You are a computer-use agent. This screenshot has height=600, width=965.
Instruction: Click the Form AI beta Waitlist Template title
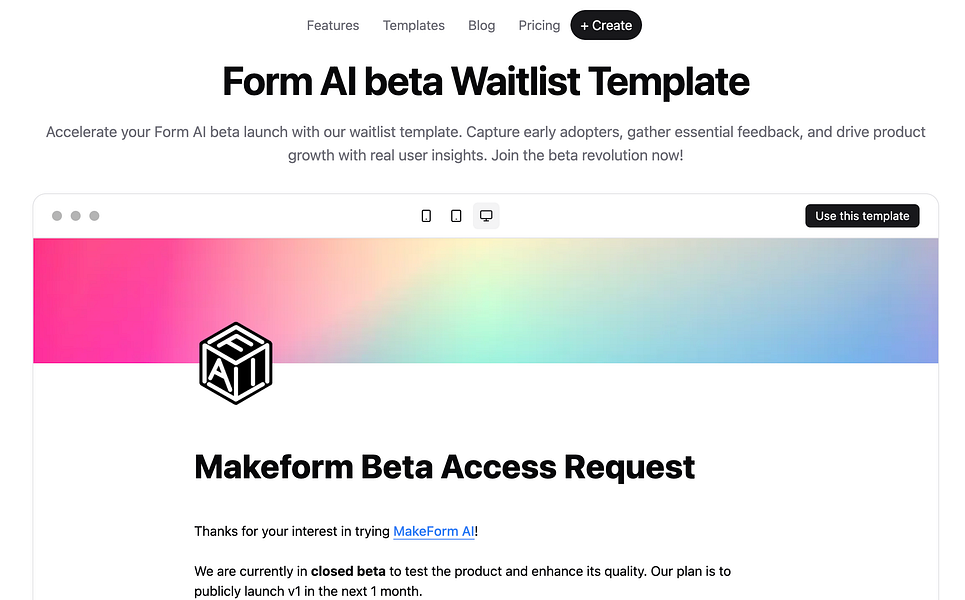point(486,81)
